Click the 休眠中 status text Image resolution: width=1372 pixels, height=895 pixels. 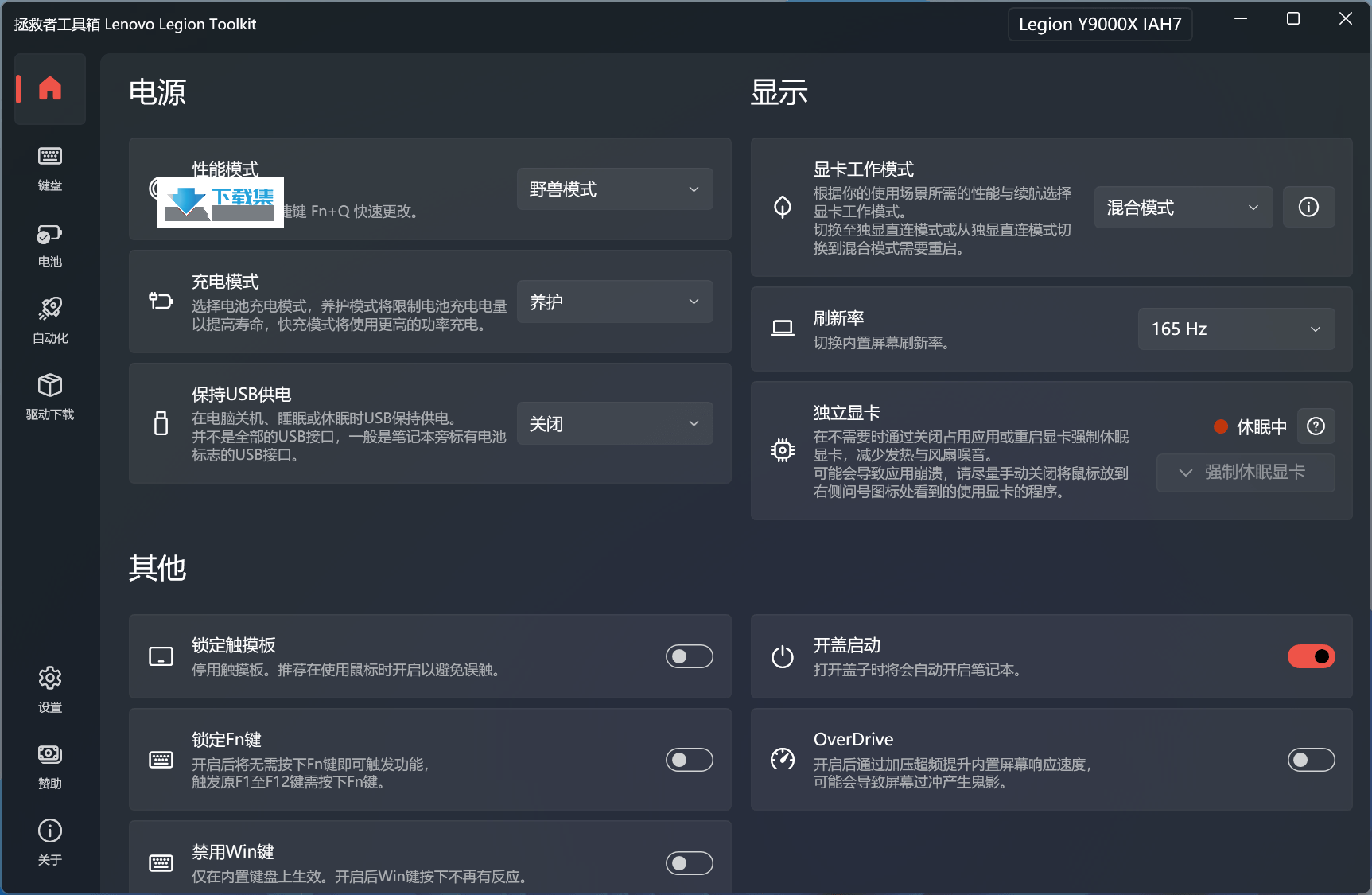click(x=1261, y=427)
